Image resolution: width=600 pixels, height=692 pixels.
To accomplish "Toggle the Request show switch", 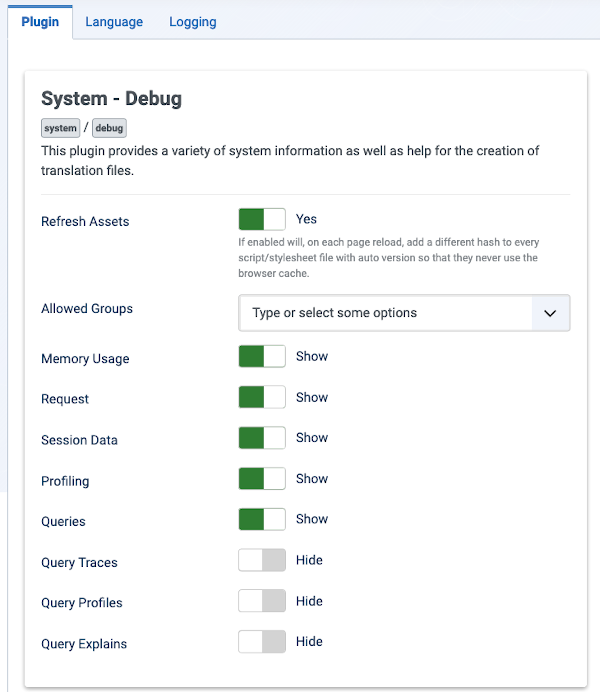I will (x=262, y=397).
